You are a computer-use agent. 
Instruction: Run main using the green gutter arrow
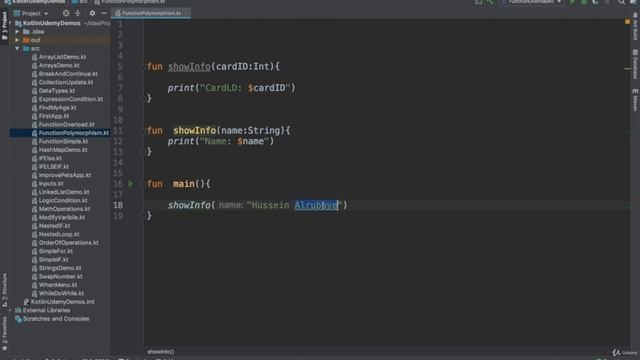pyautogui.click(x=131, y=184)
